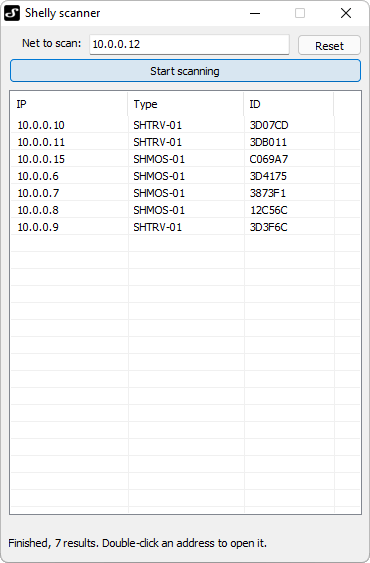Click the ID cell 3D07CD
The image size is (370, 563).
[269, 125]
